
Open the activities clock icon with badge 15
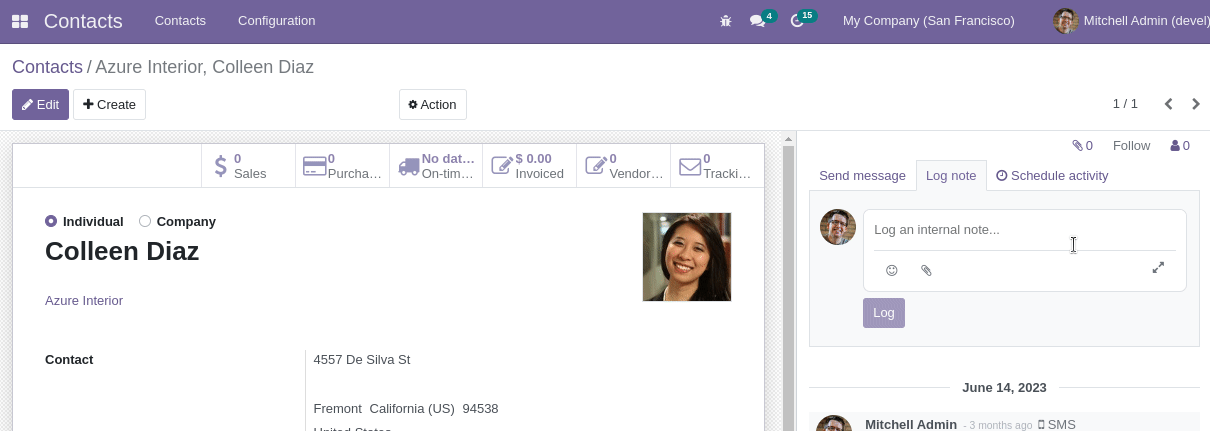tap(802, 20)
